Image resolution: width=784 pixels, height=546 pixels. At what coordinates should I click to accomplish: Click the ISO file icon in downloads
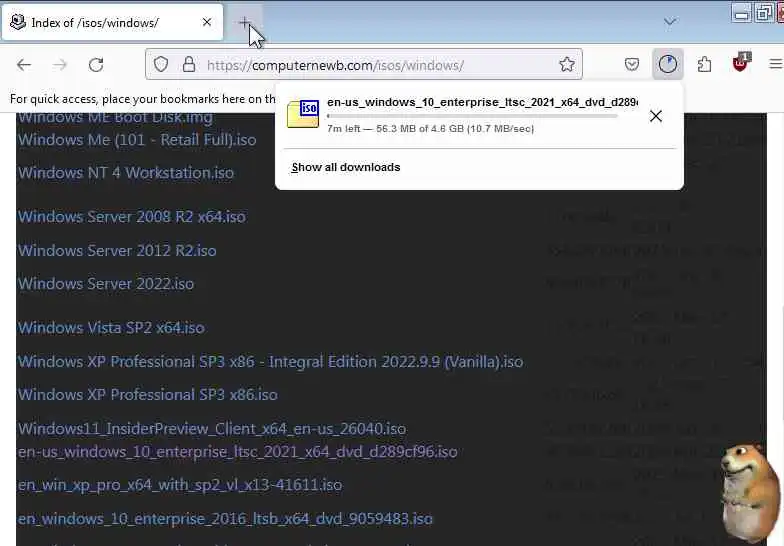pyautogui.click(x=303, y=114)
